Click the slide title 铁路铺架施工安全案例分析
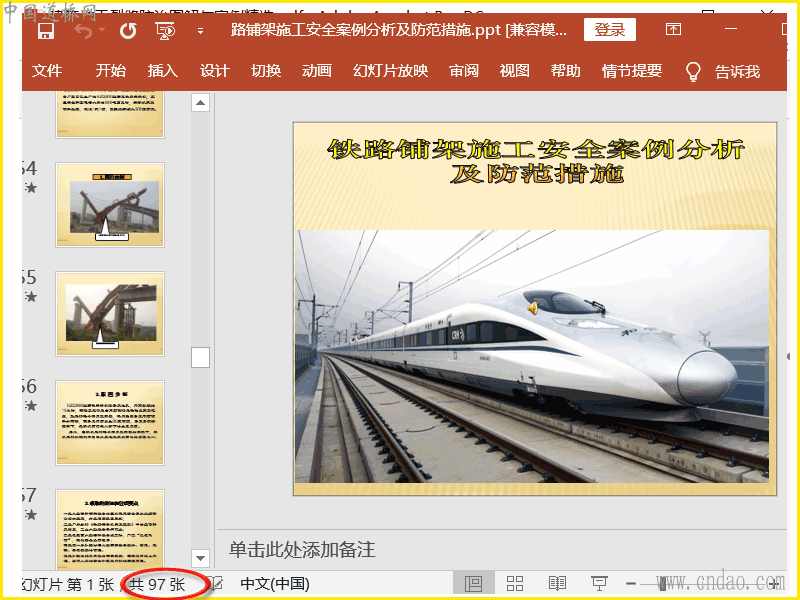This screenshot has width=800, height=600. [535, 161]
